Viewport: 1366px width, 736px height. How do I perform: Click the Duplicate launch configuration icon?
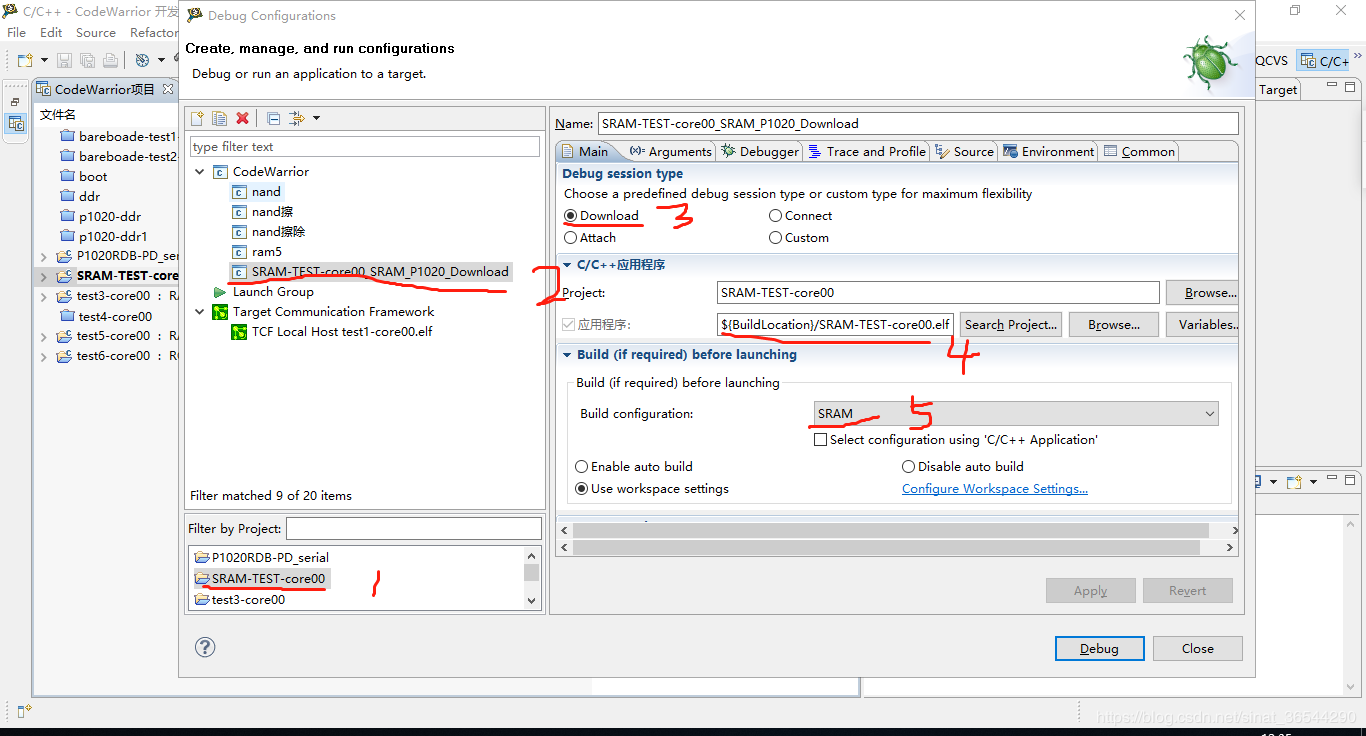coord(220,118)
